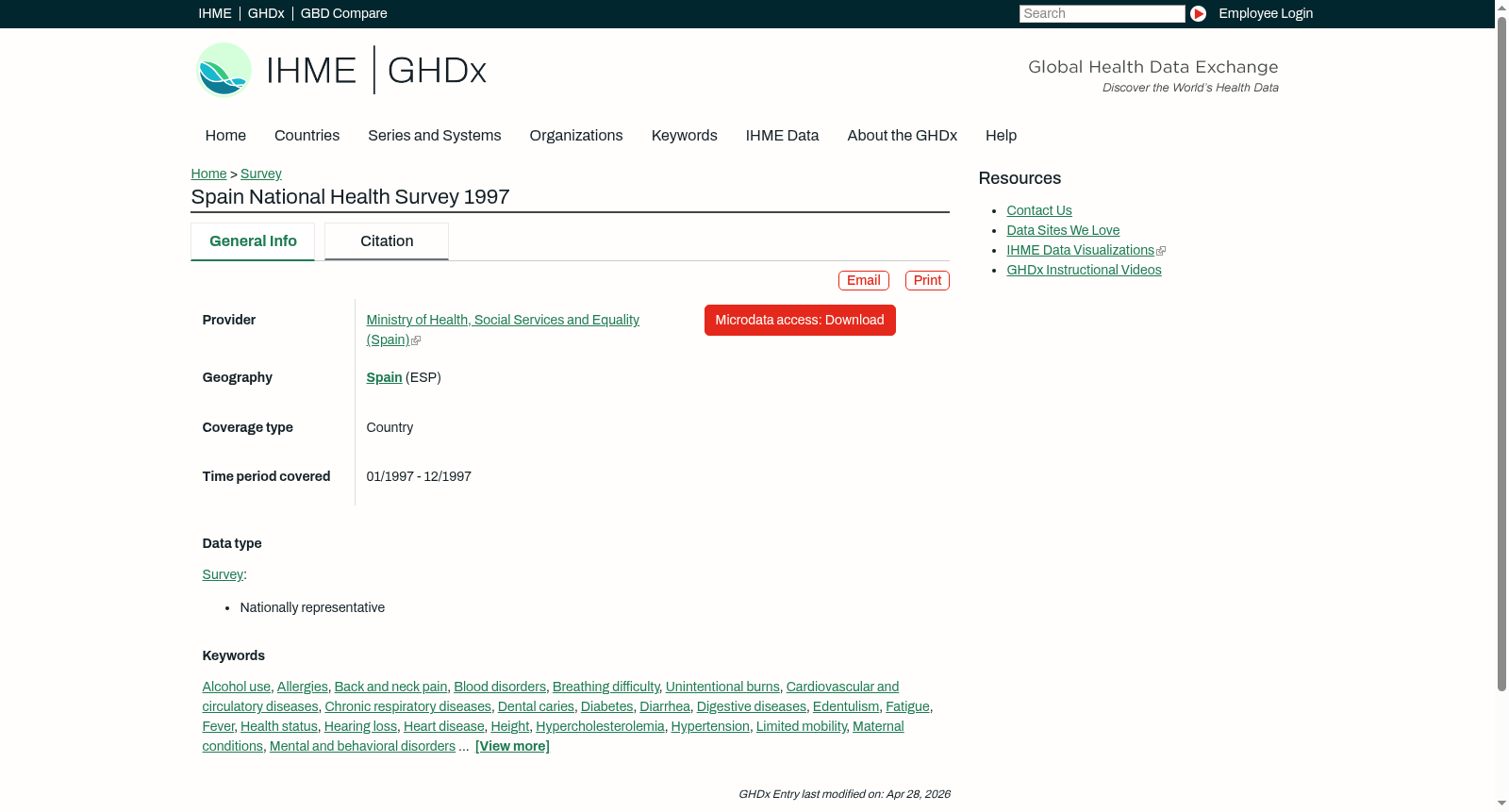Click the Print button

click(928, 281)
